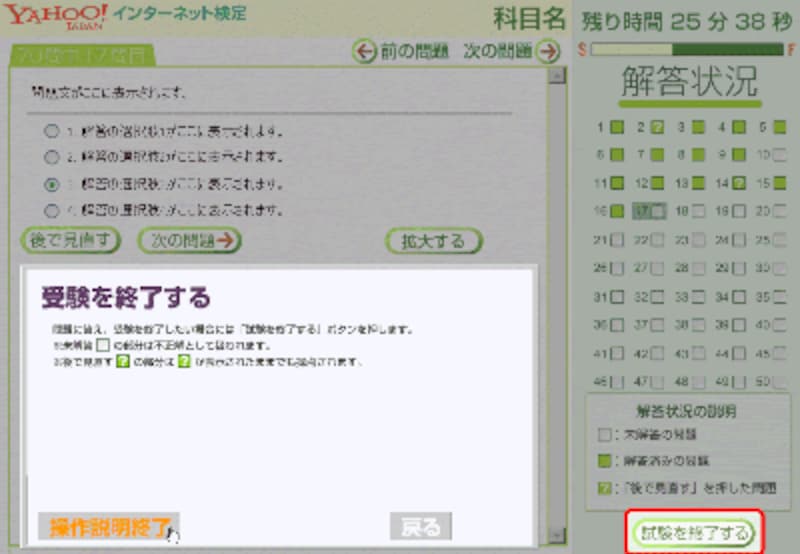Jump to question 28 status box
The width and height of the screenshot is (800, 554).
point(698,268)
